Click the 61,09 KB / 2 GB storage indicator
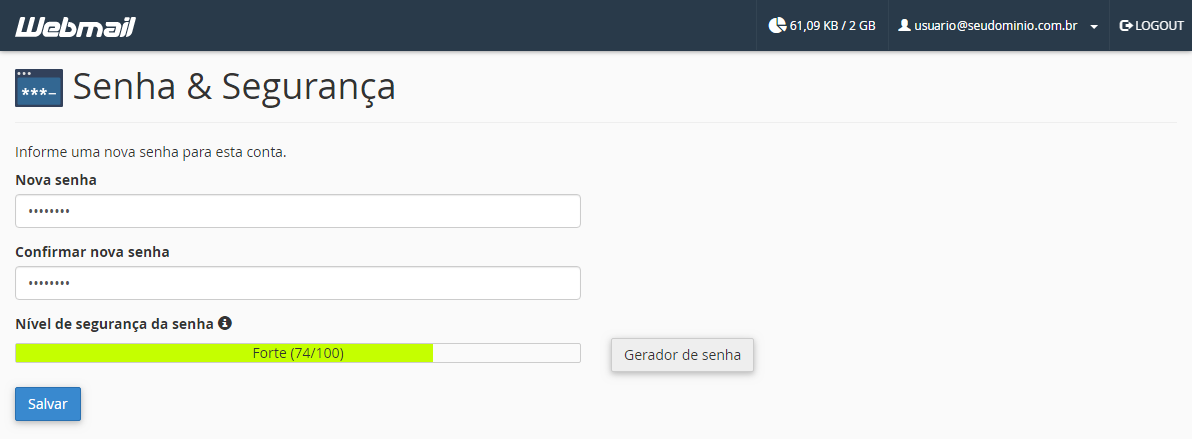Image resolution: width=1192 pixels, height=439 pixels. point(822,25)
